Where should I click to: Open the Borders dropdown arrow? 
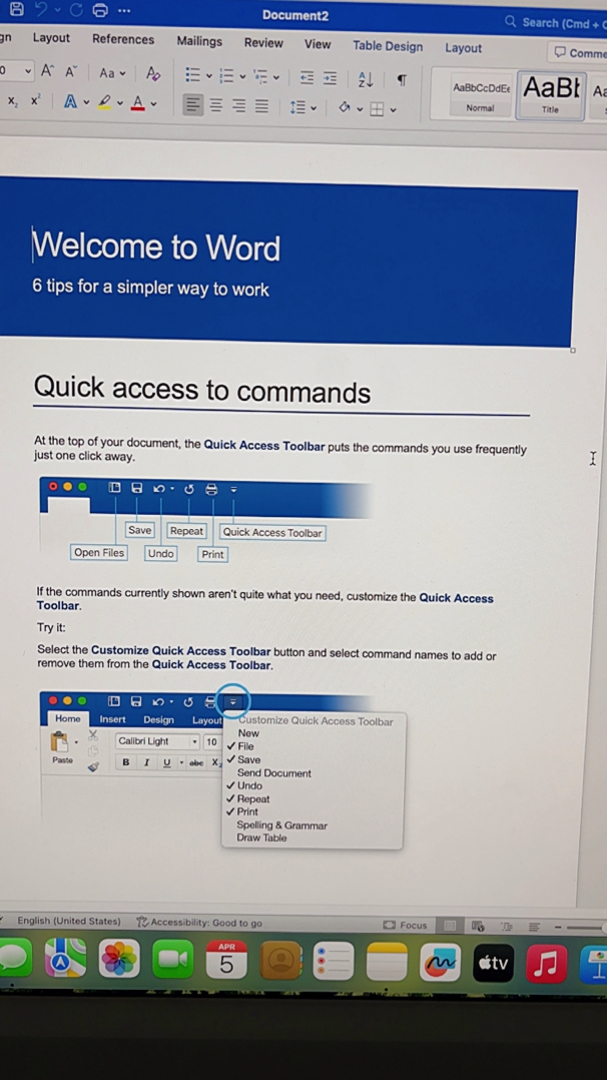[393, 110]
